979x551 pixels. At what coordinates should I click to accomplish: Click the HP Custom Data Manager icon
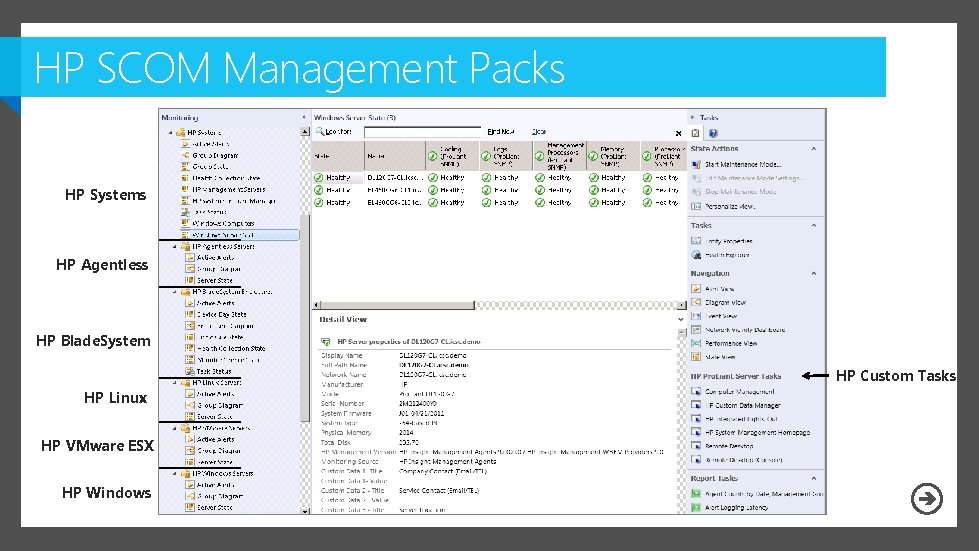696,405
